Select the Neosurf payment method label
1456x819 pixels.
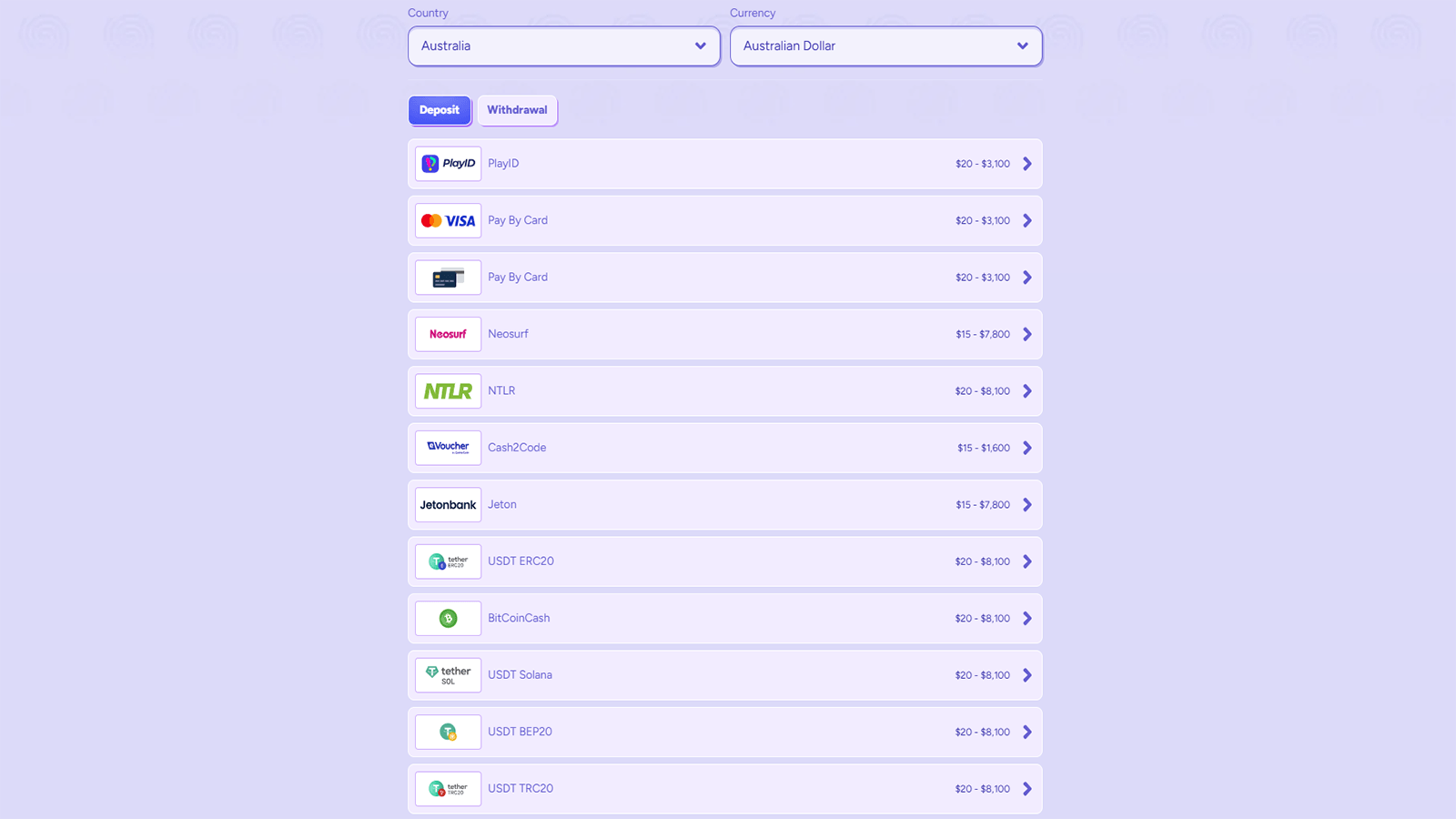tap(508, 334)
